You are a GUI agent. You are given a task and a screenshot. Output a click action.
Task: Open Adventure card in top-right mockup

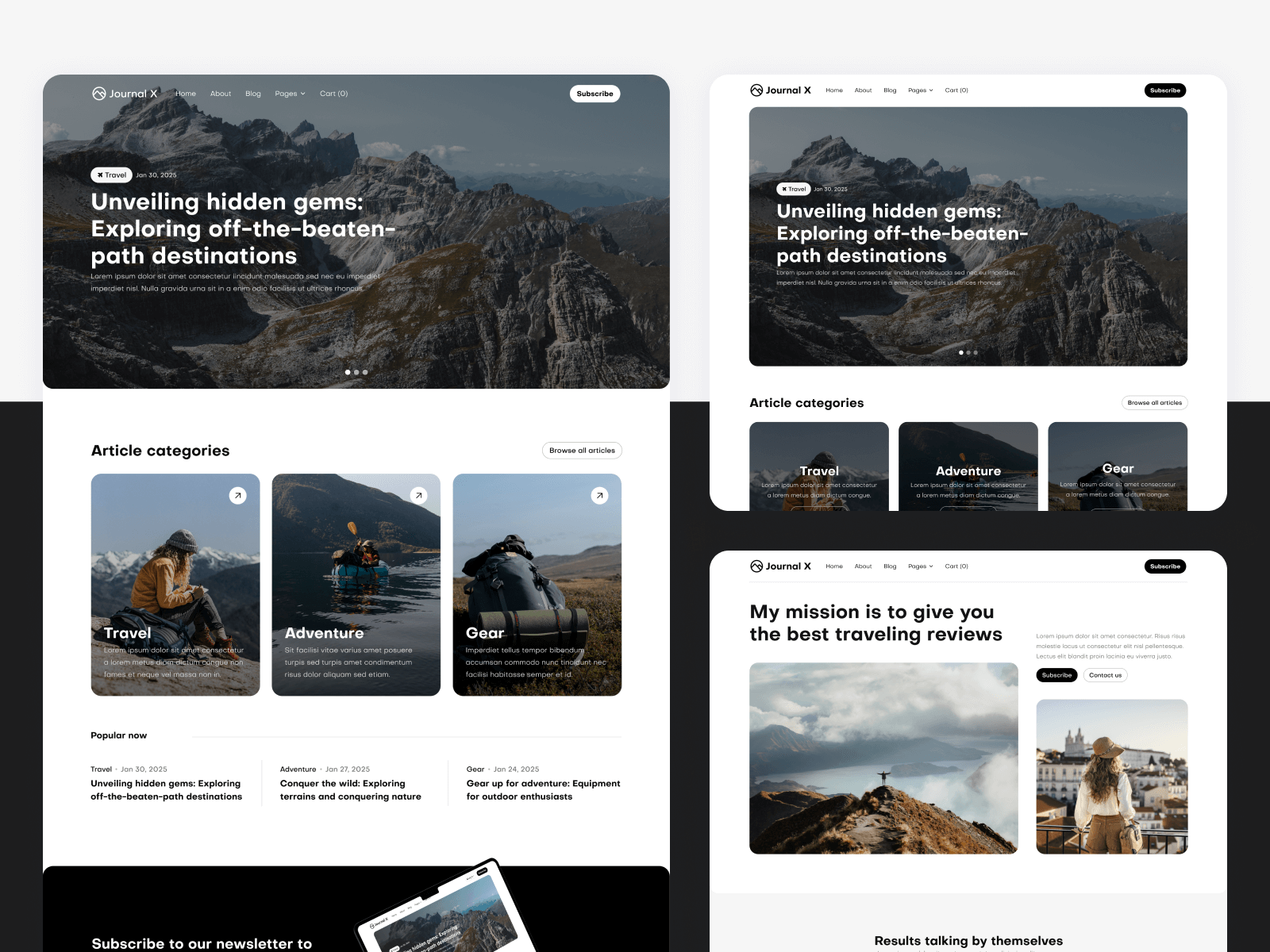[968, 466]
